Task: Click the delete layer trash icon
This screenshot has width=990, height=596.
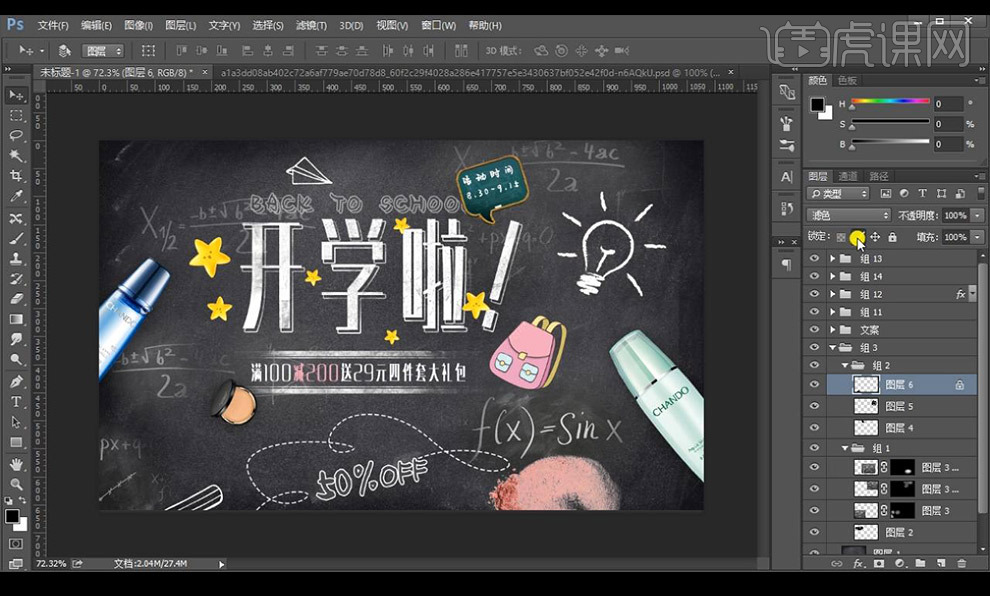Action: click(962, 563)
